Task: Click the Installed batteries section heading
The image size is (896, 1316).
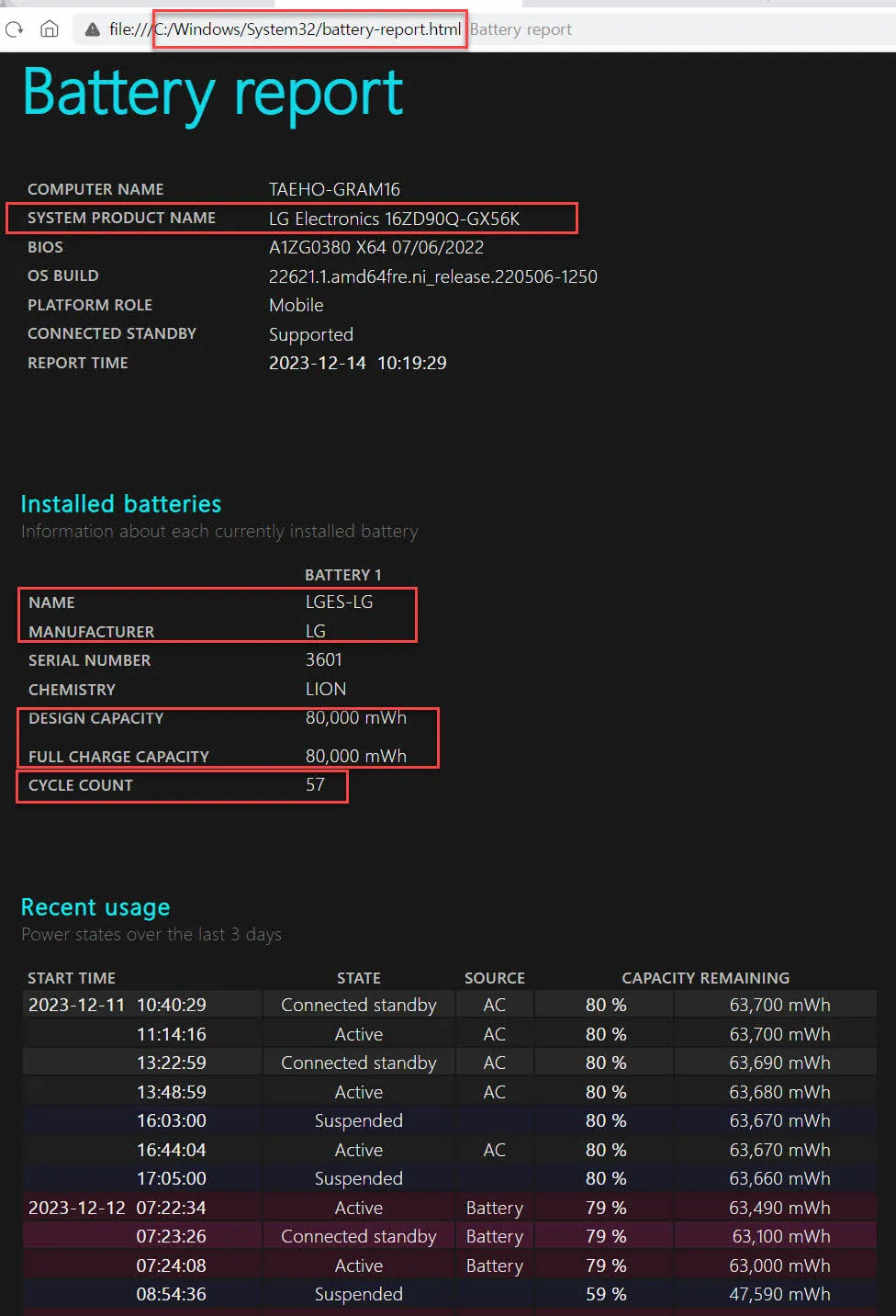Action: click(120, 503)
